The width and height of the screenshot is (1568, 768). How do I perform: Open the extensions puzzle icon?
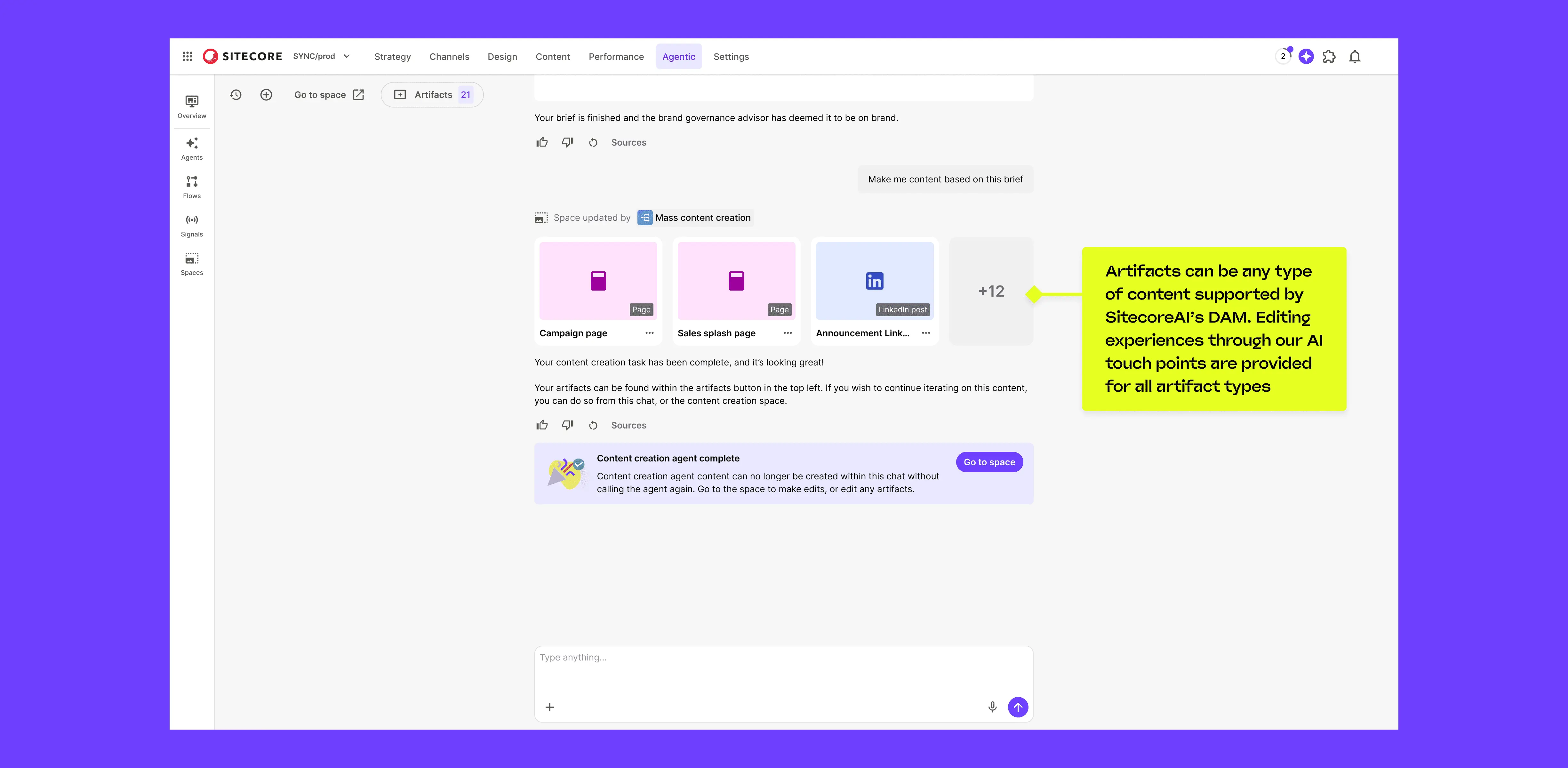pyautogui.click(x=1329, y=57)
